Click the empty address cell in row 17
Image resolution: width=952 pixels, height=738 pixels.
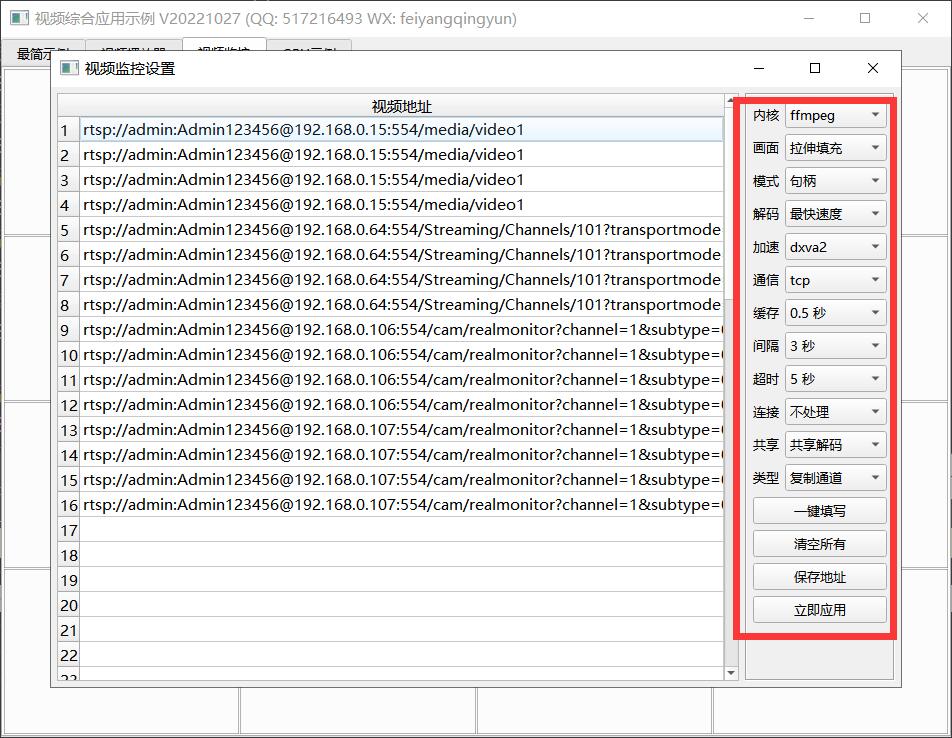(x=400, y=530)
